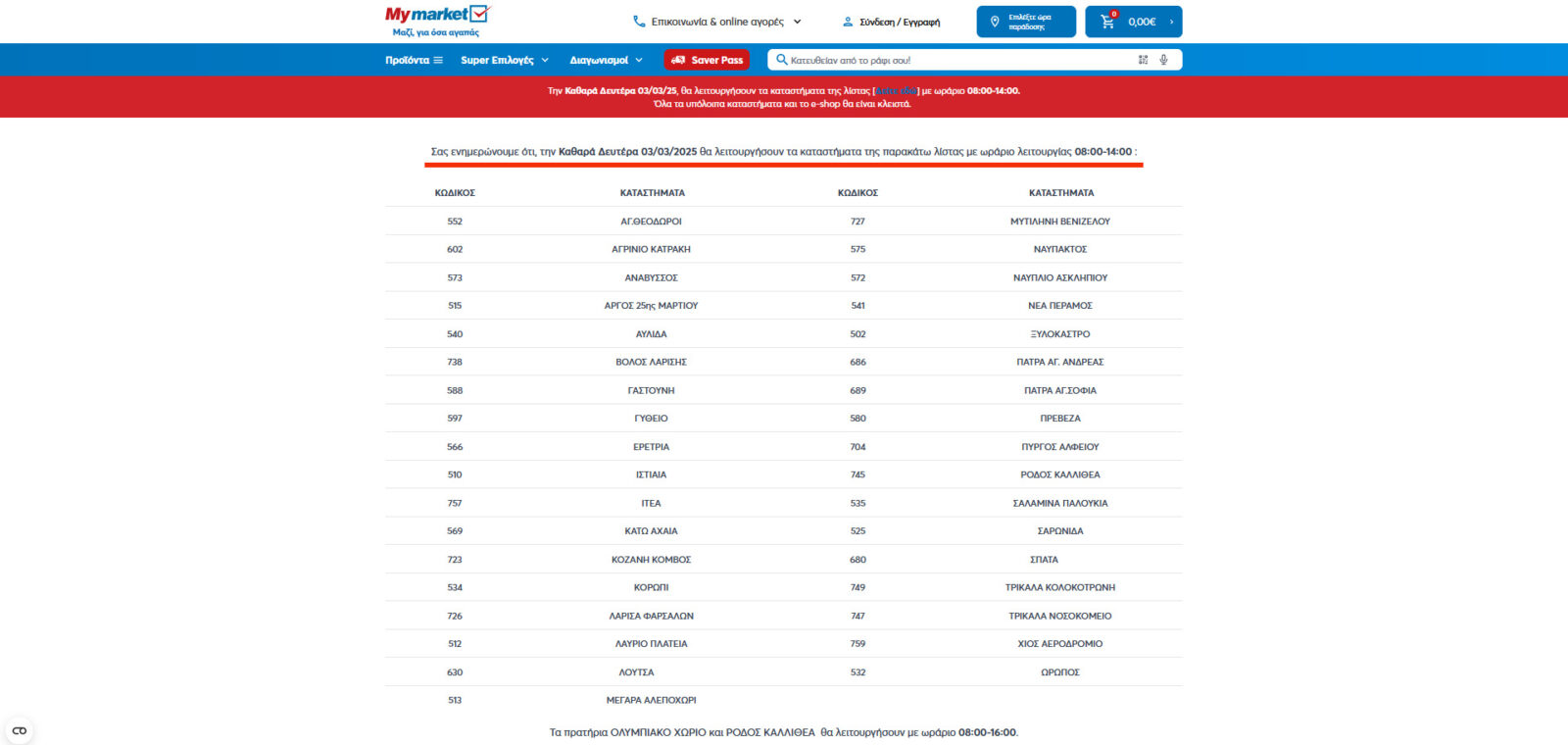Viewport: 1568px width, 745px height.
Task: Click the phone icon next to Επικοινωνία
Action: [639, 22]
